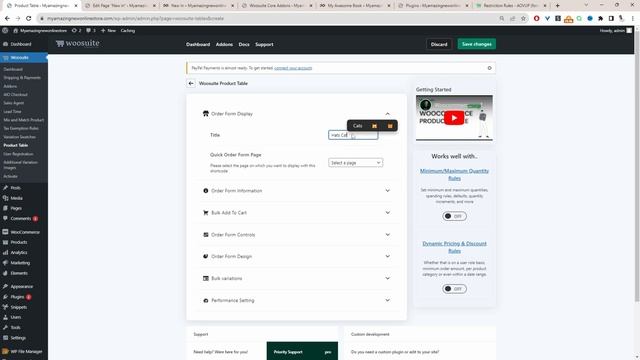This screenshot has width=640, height=360.
Task: Click the Order Form Design palette icon
Action: tap(206, 256)
